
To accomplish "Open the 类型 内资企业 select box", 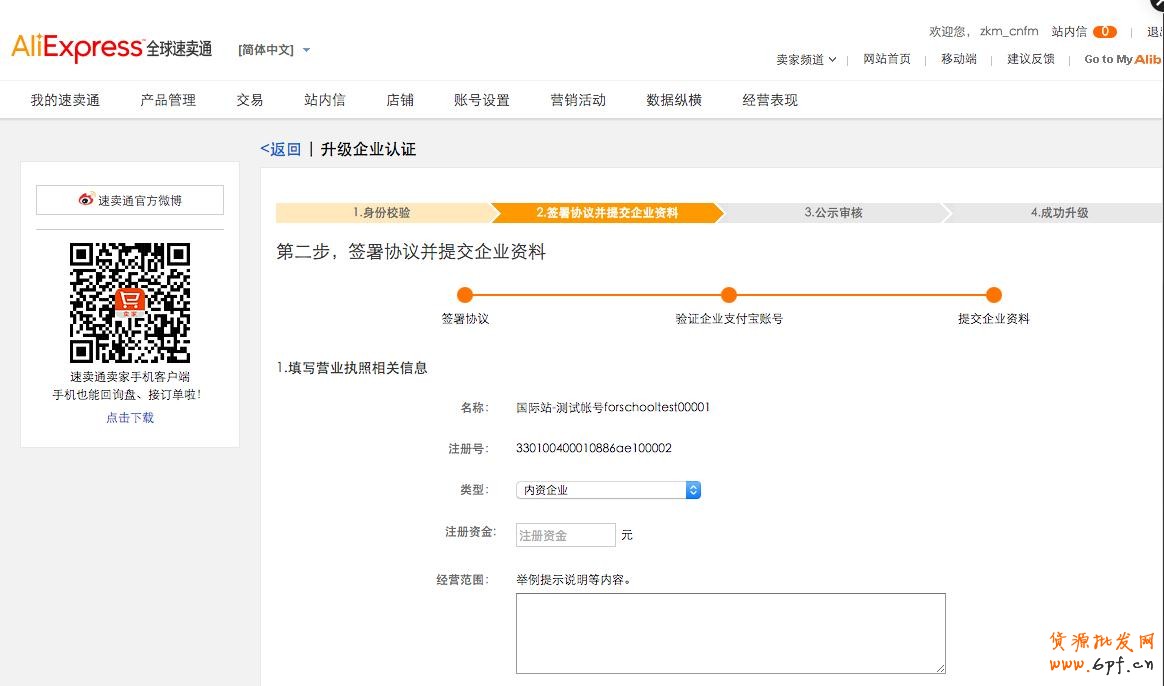I will [608, 490].
